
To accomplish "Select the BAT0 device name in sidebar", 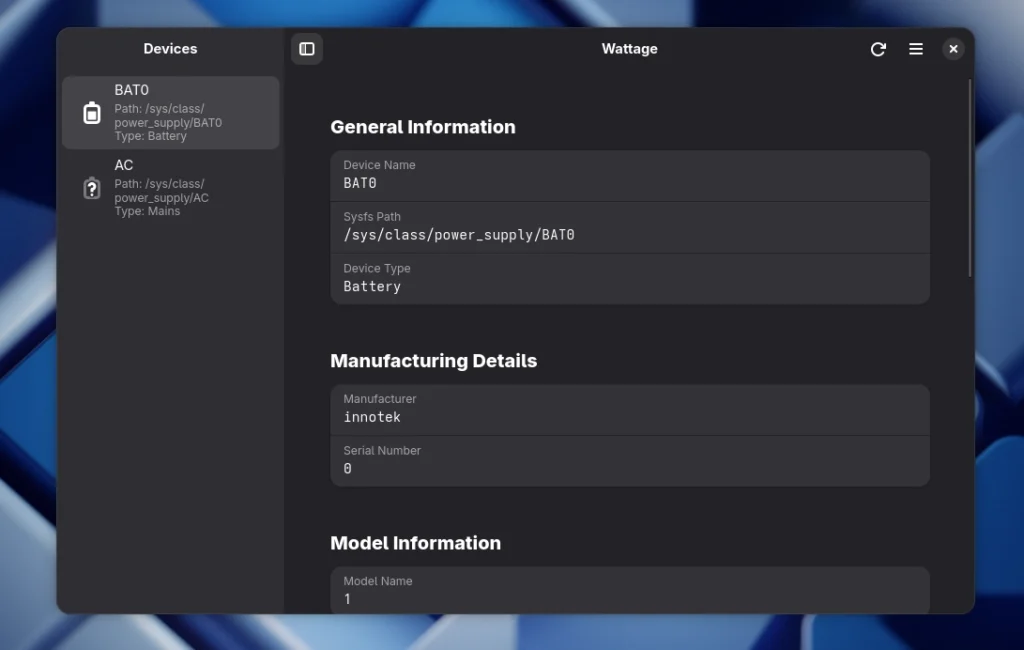I will pyautogui.click(x=132, y=90).
